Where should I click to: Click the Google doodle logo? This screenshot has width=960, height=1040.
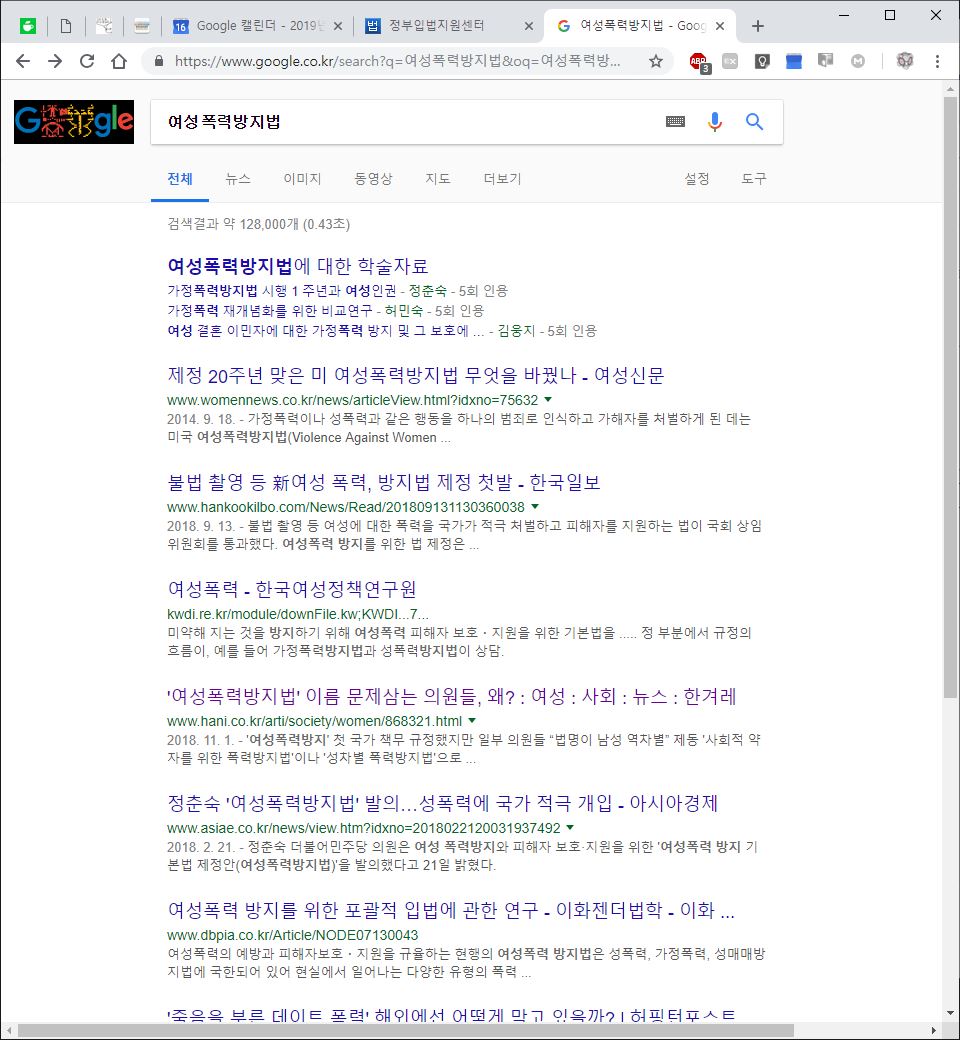point(74,122)
